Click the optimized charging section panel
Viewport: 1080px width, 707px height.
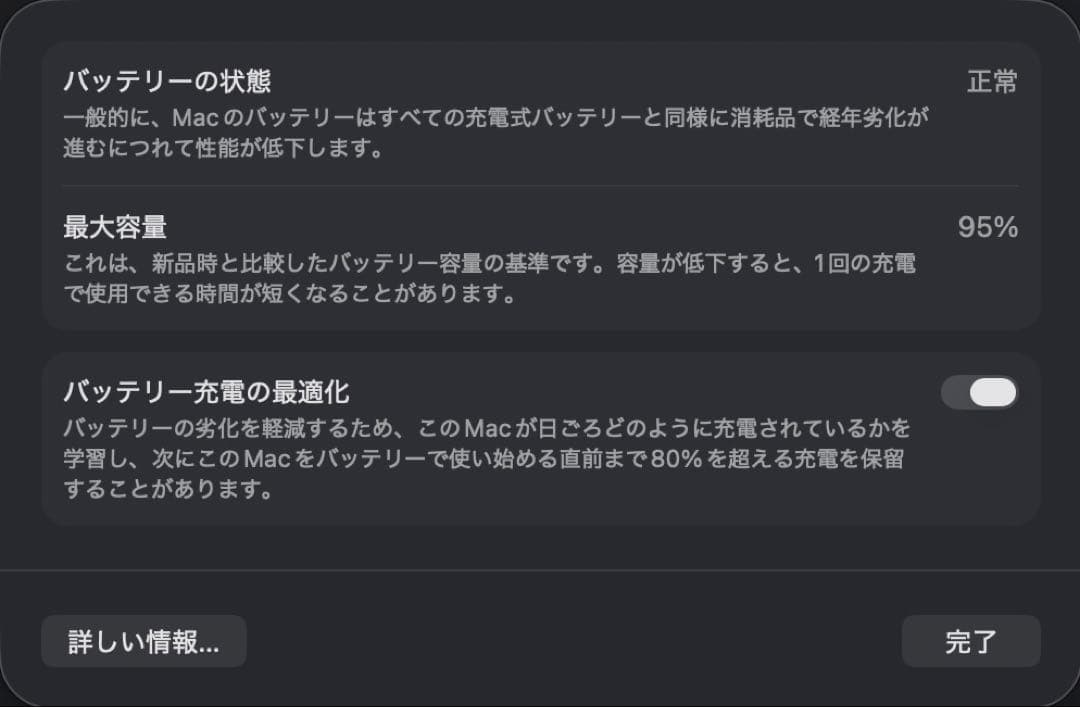pos(540,437)
